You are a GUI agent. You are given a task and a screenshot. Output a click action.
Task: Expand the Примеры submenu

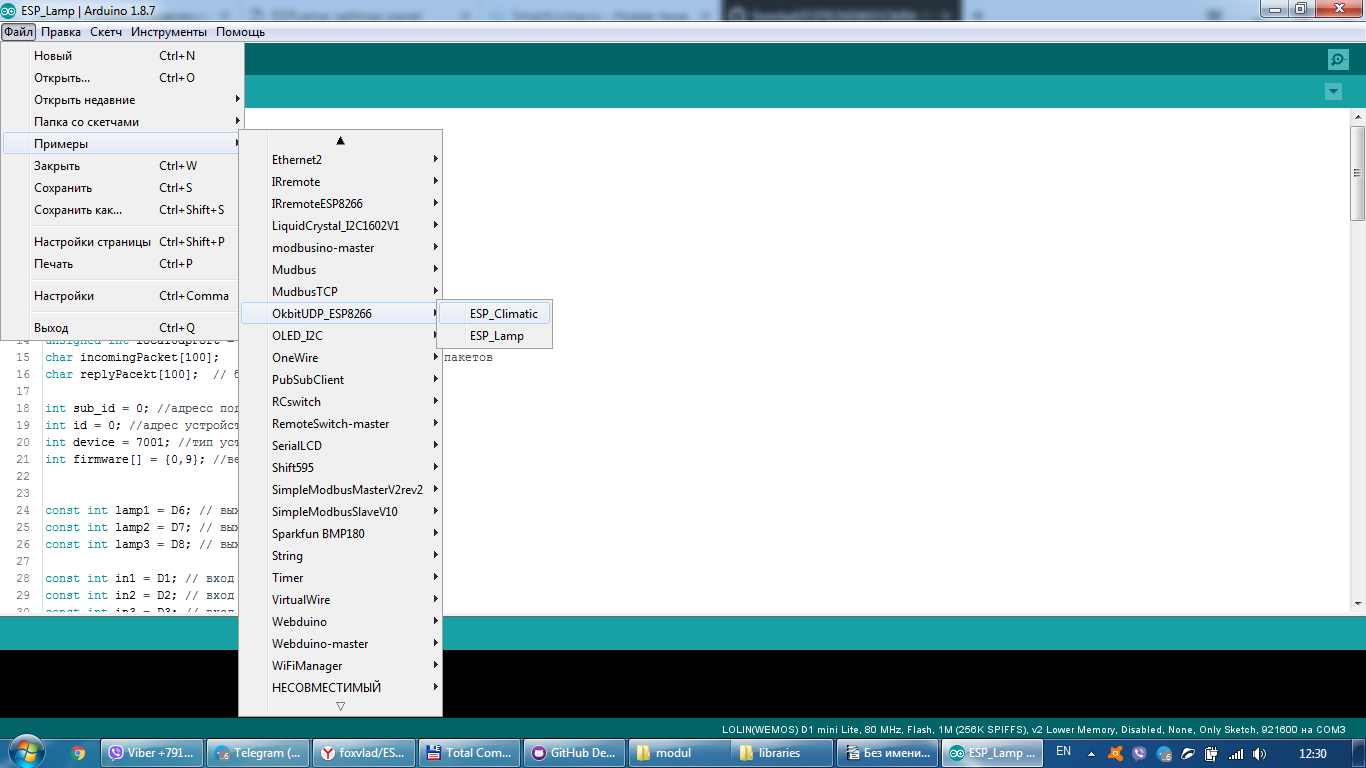coord(122,144)
